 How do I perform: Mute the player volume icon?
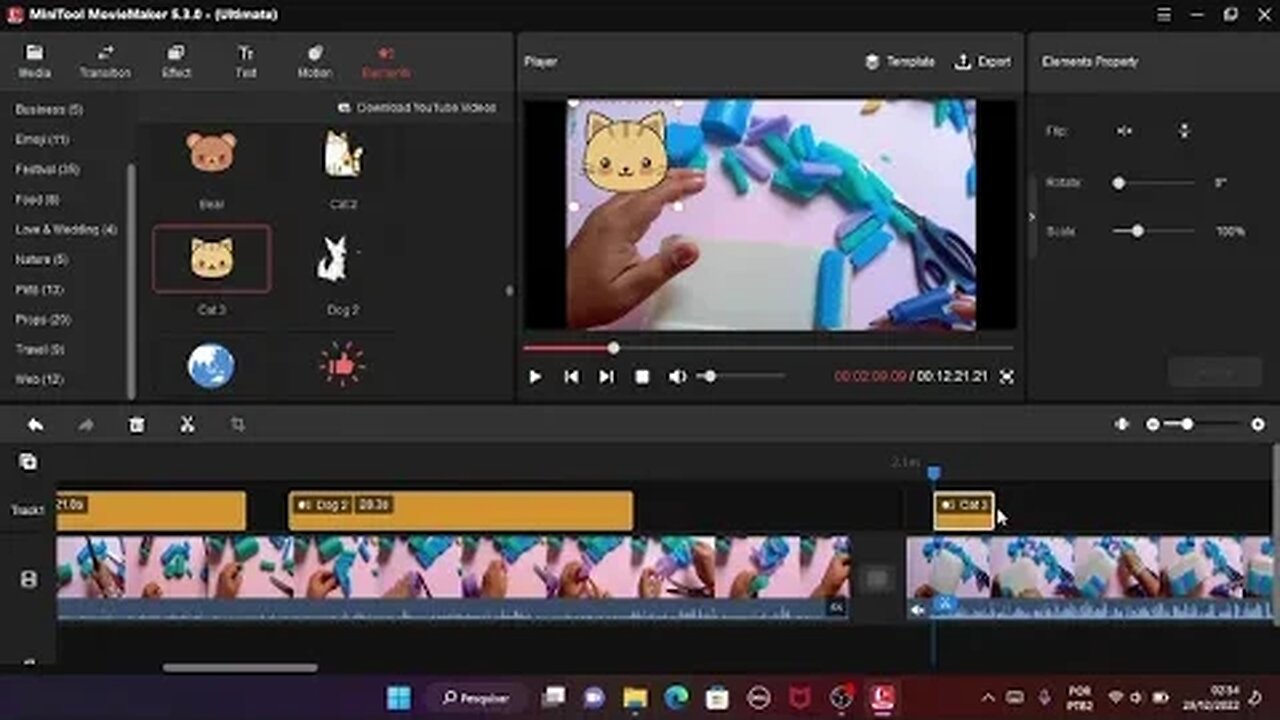[x=678, y=376]
